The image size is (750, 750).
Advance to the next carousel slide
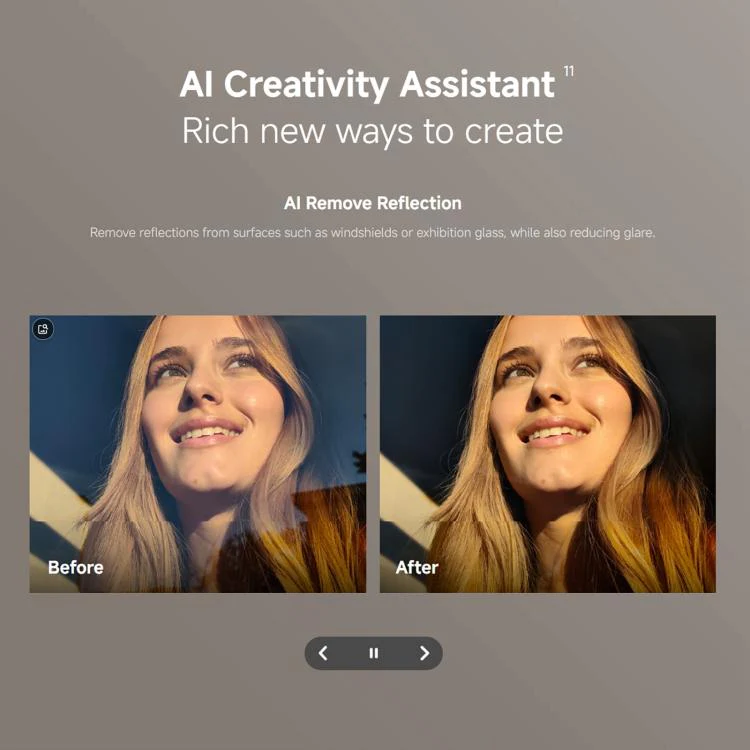pos(424,653)
